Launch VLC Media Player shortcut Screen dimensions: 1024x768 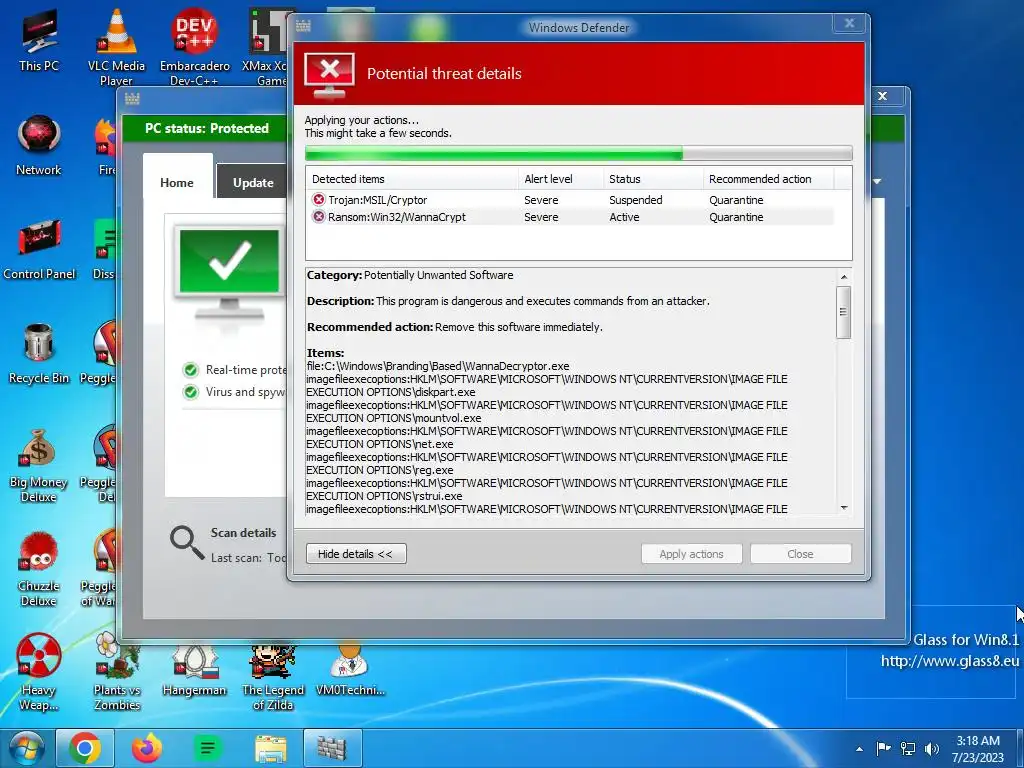pos(116,47)
